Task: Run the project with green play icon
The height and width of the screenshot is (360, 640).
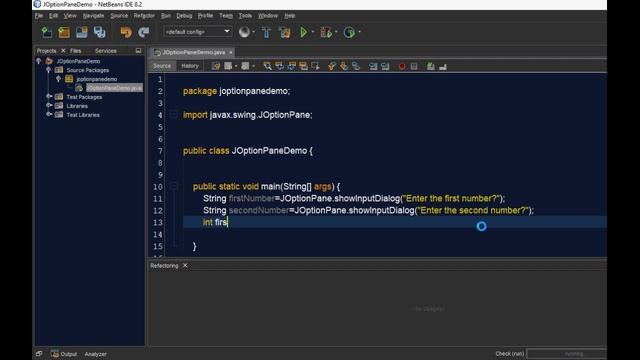Action: (303, 32)
